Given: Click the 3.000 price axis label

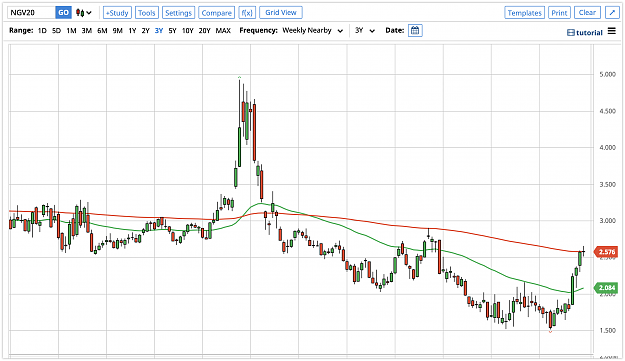Looking at the screenshot, I should coord(607,221).
